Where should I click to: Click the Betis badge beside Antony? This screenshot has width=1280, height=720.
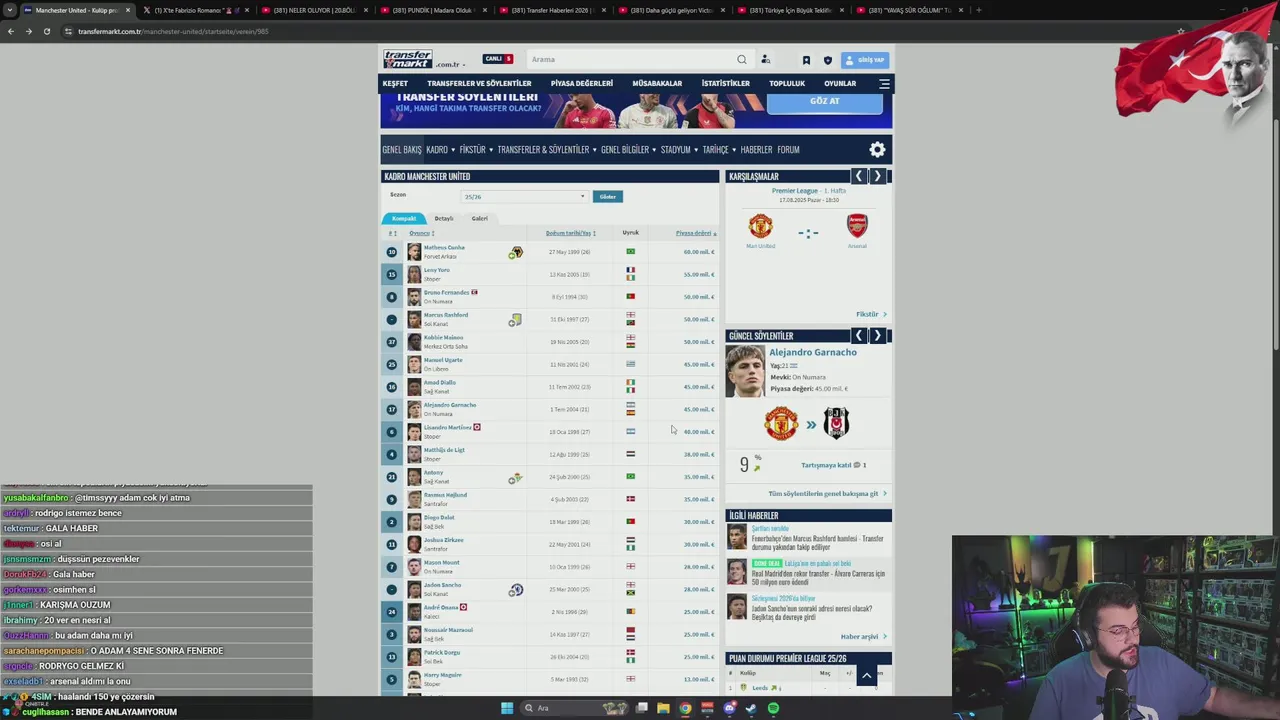tap(515, 478)
